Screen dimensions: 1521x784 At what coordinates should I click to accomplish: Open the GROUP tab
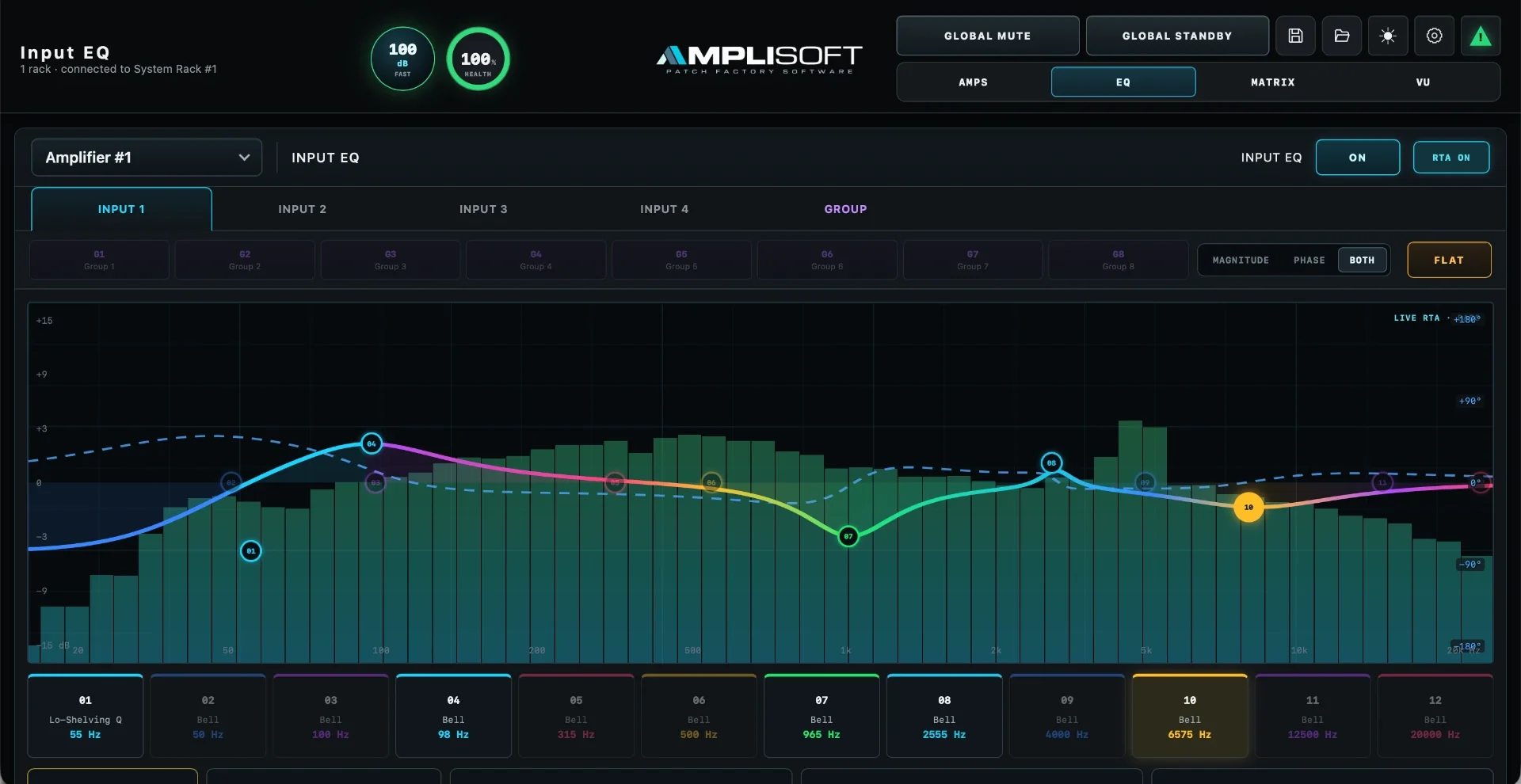click(x=845, y=209)
